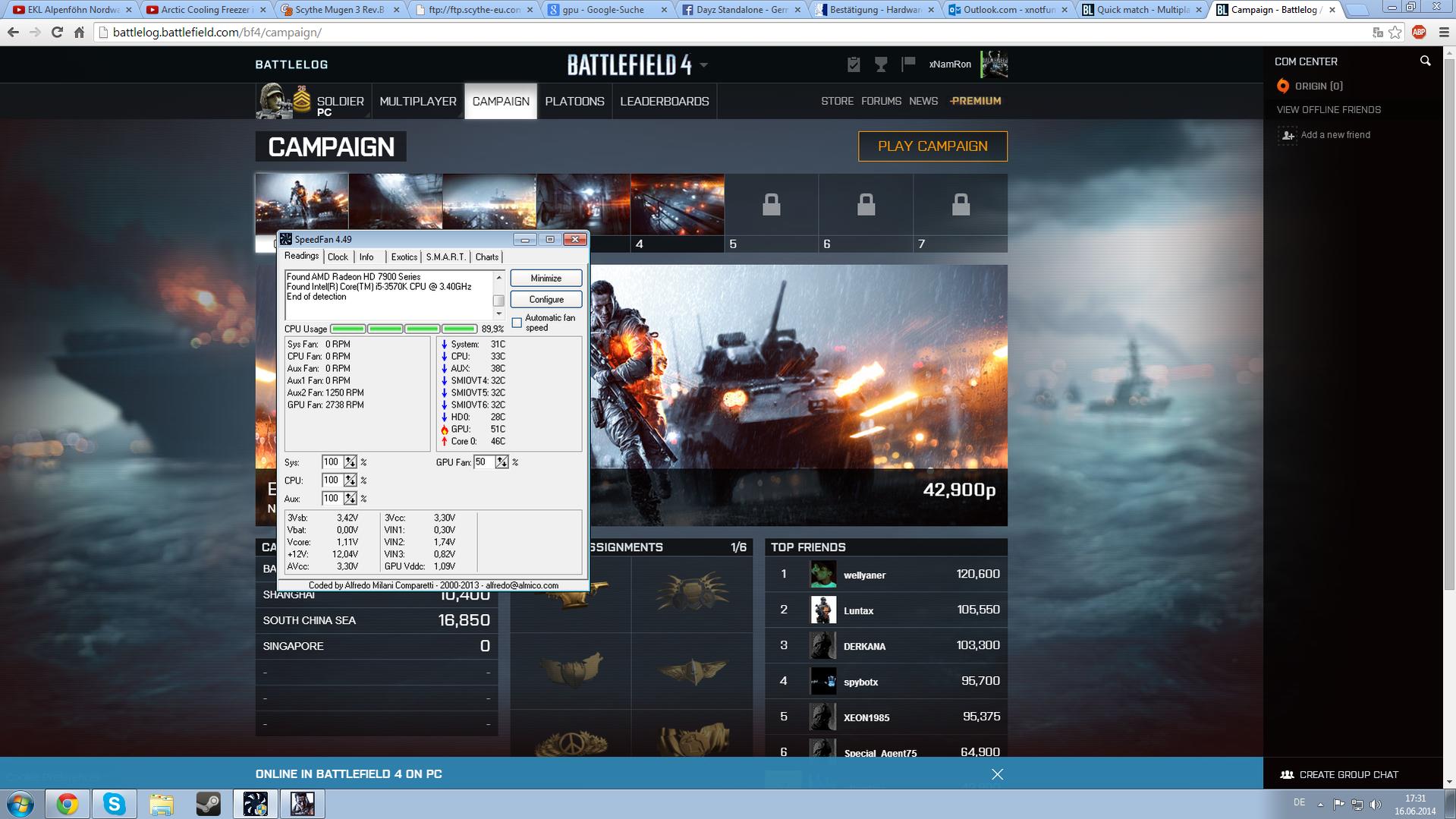
Task: Switch to the Clock tab in SpeedFan
Action: tap(338, 257)
